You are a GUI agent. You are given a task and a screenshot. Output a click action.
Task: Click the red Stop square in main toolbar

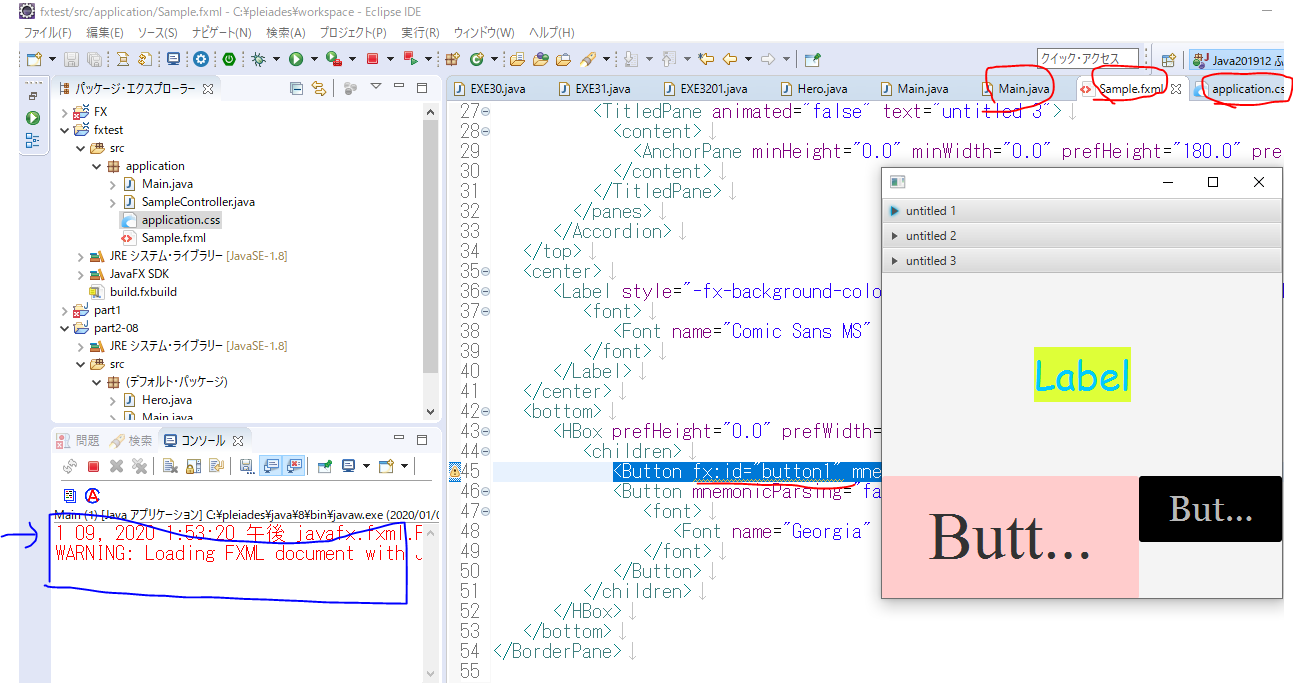[372, 59]
